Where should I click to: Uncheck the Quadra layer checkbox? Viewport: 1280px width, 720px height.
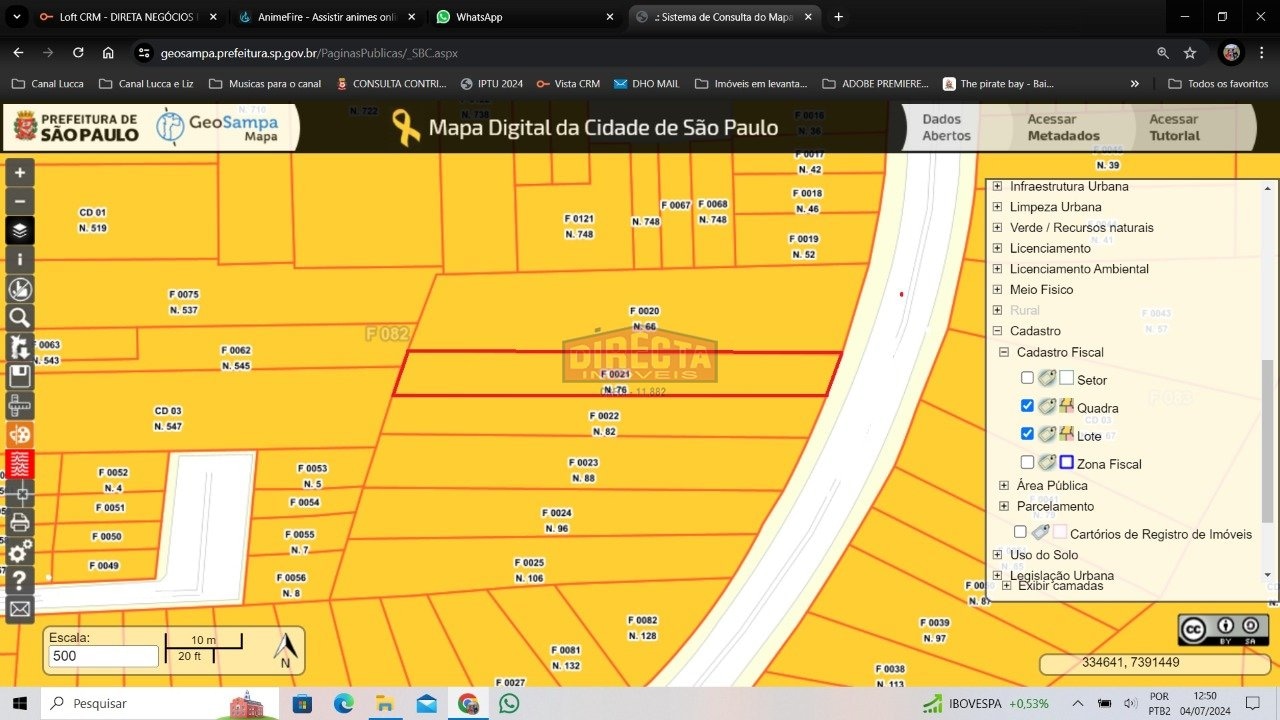1027,406
